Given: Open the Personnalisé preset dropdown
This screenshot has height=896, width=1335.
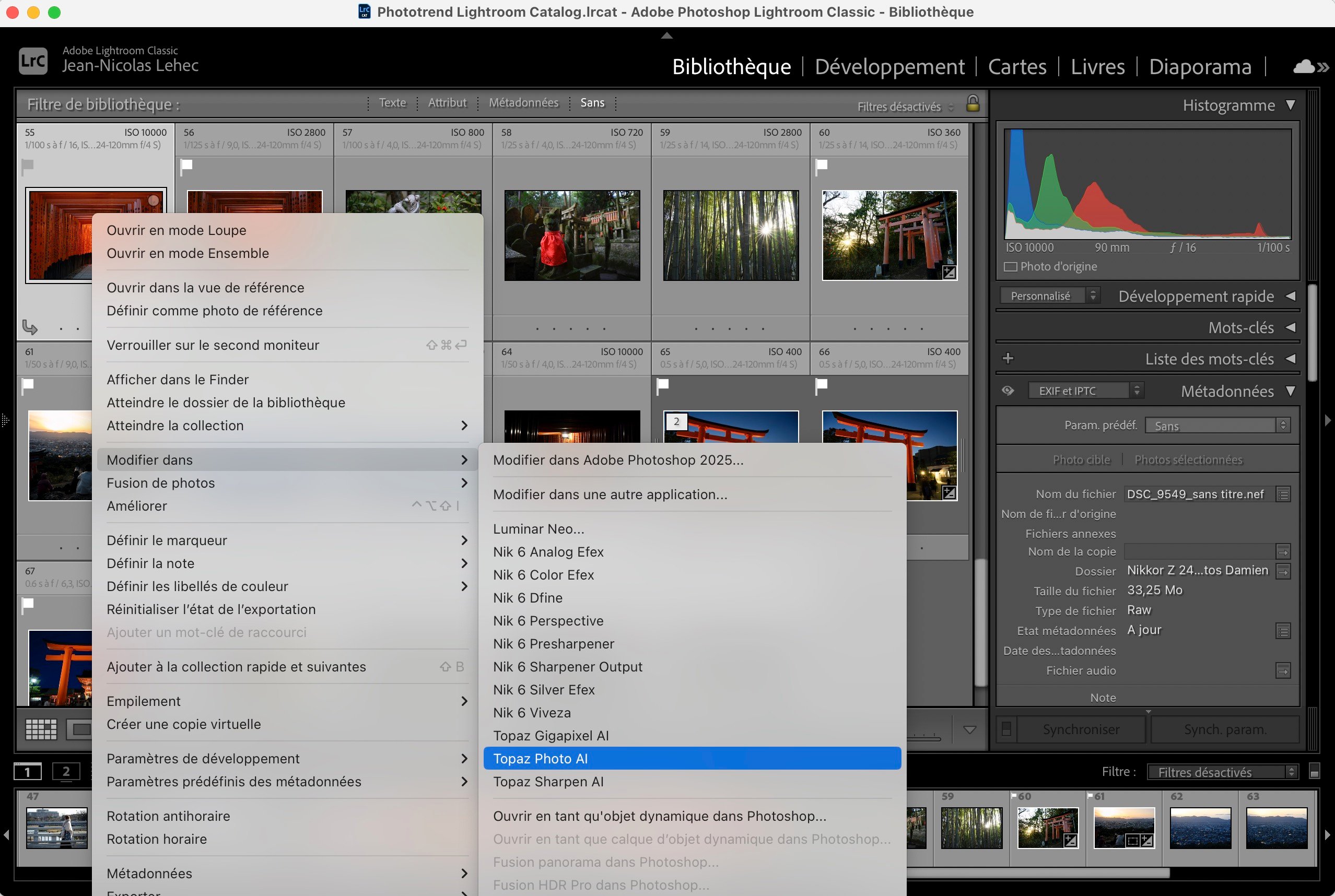Looking at the screenshot, I should click(1049, 296).
